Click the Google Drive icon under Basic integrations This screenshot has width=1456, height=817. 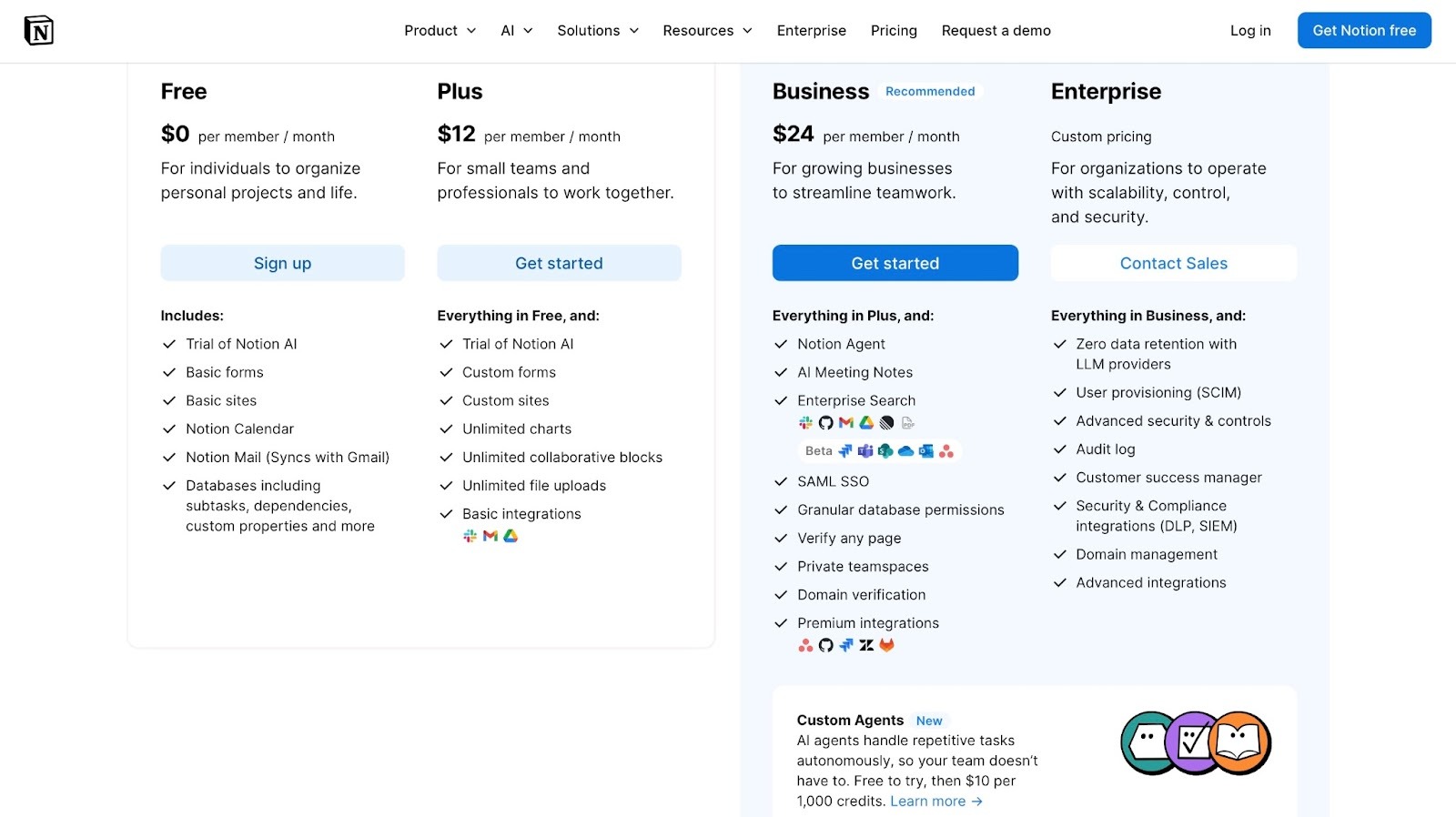[511, 536]
